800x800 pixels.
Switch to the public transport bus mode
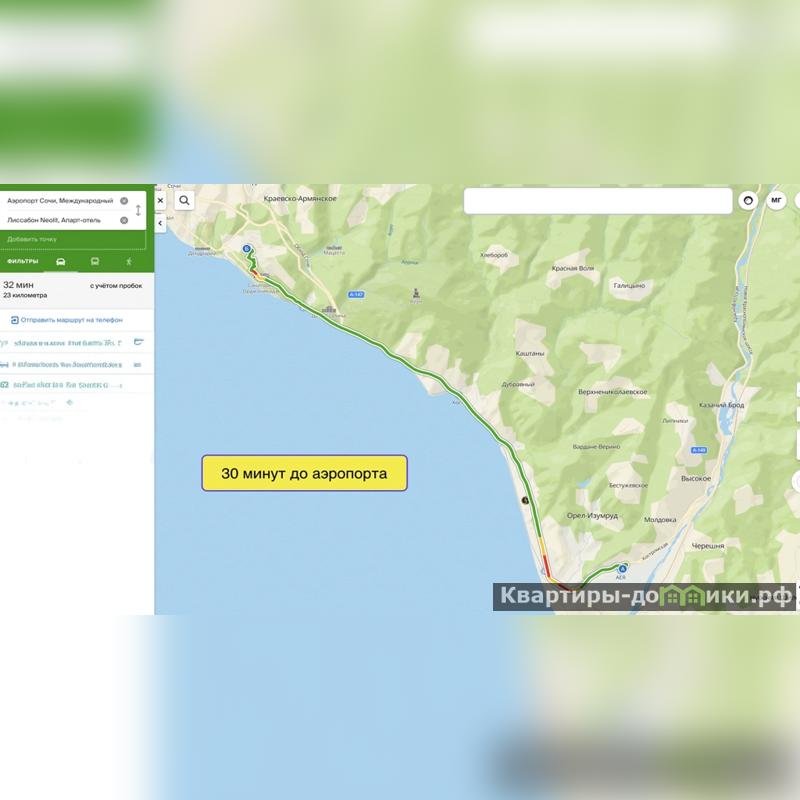tap(95, 262)
